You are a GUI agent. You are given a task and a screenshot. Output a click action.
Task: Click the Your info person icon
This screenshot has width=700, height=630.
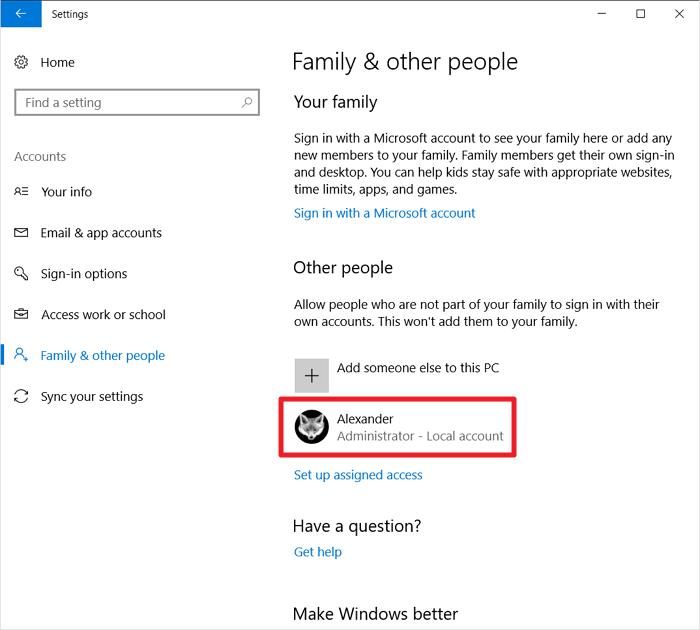tap(21, 192)
